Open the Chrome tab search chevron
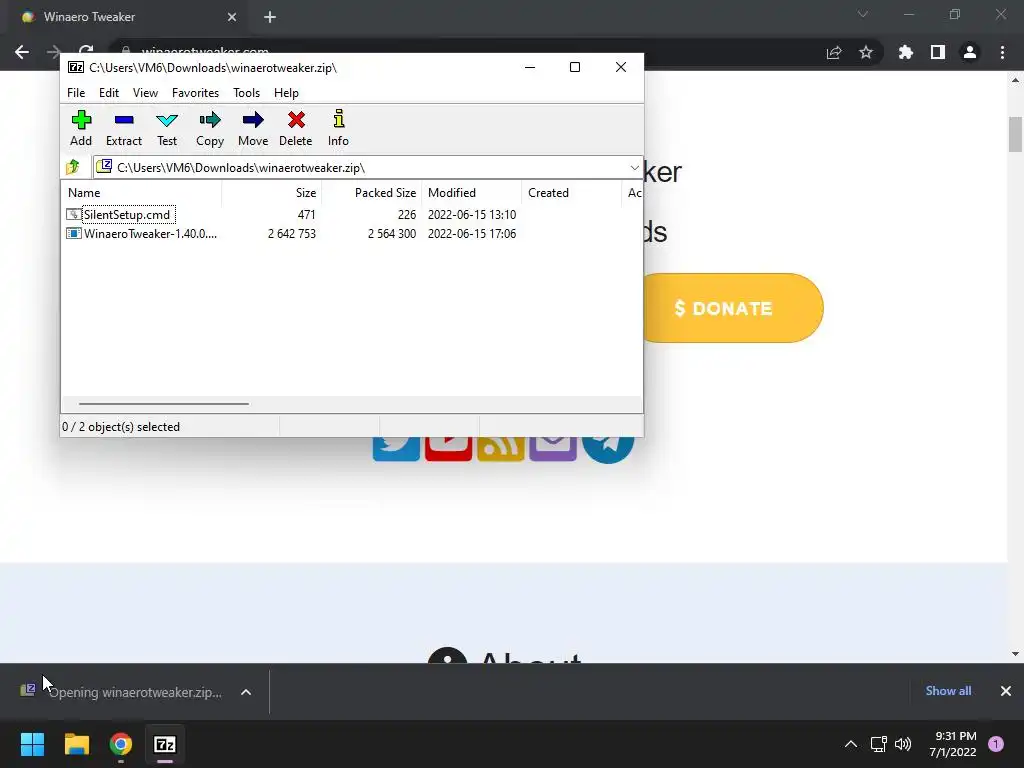The width and height of the screenshot is (1024, 768). point(863,14)
